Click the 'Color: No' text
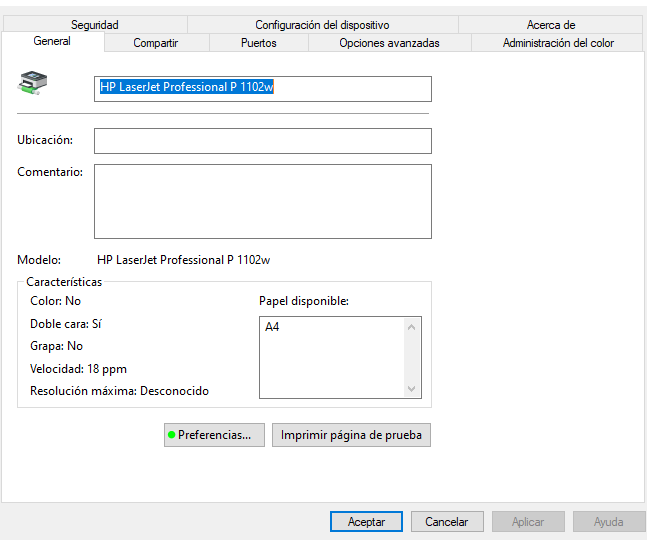Screen dimensions: 647x540 (55, 301)
